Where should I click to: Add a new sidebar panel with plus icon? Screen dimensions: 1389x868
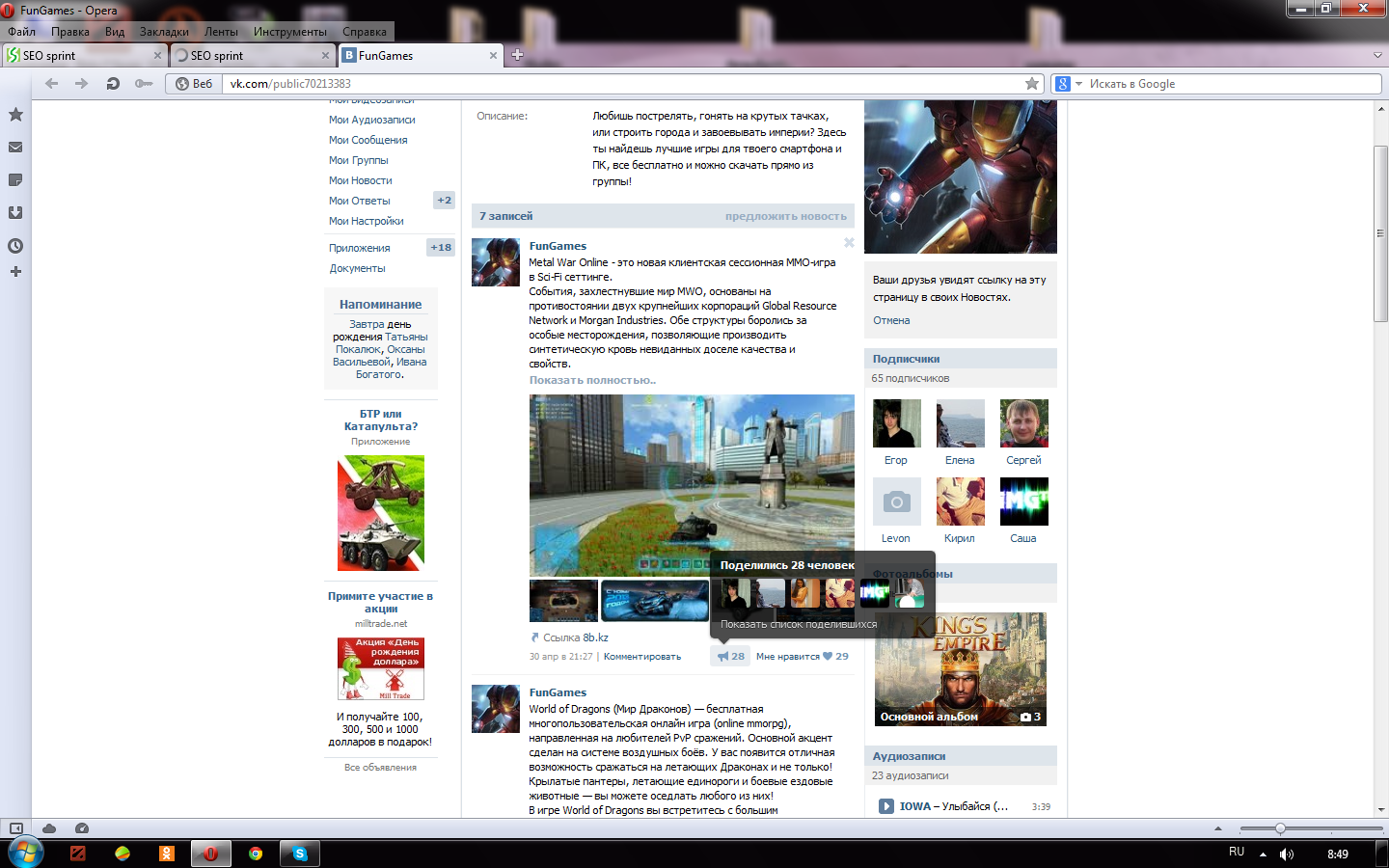tap(15, 272)
